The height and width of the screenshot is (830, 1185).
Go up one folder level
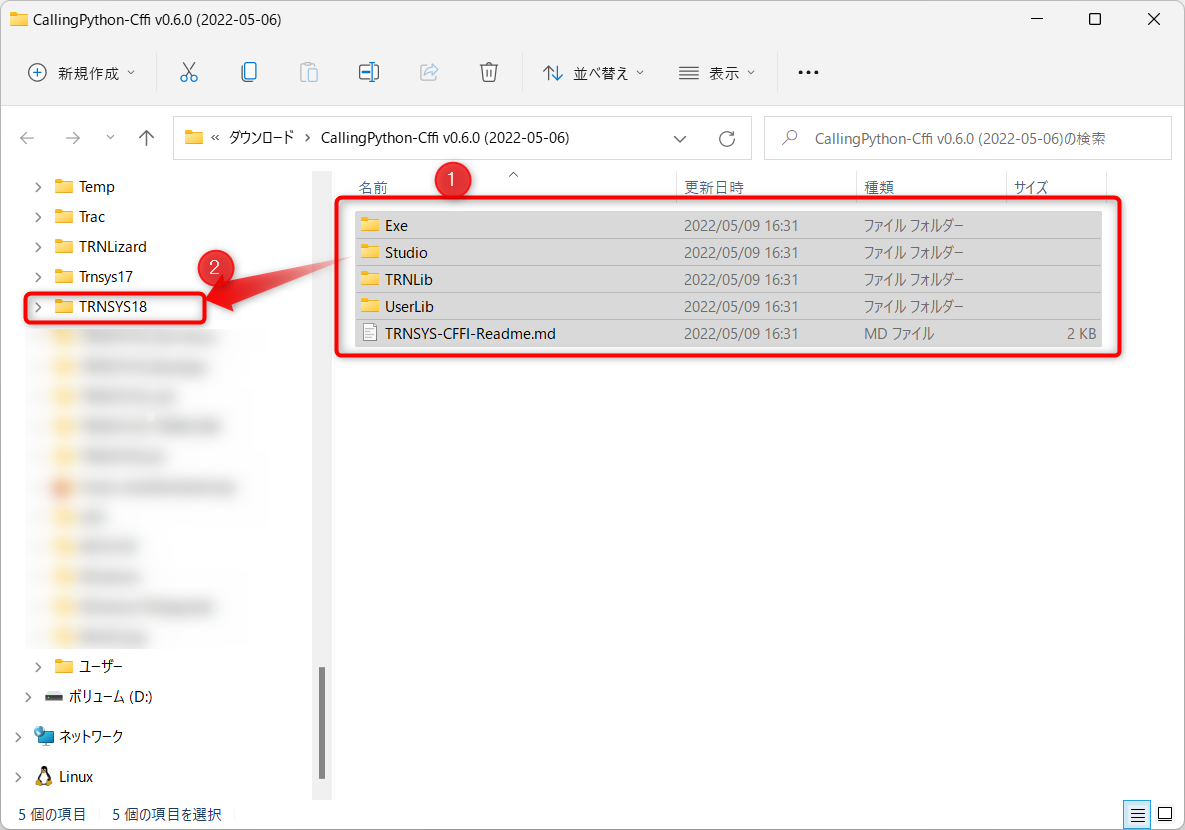(x=147, y=138)
